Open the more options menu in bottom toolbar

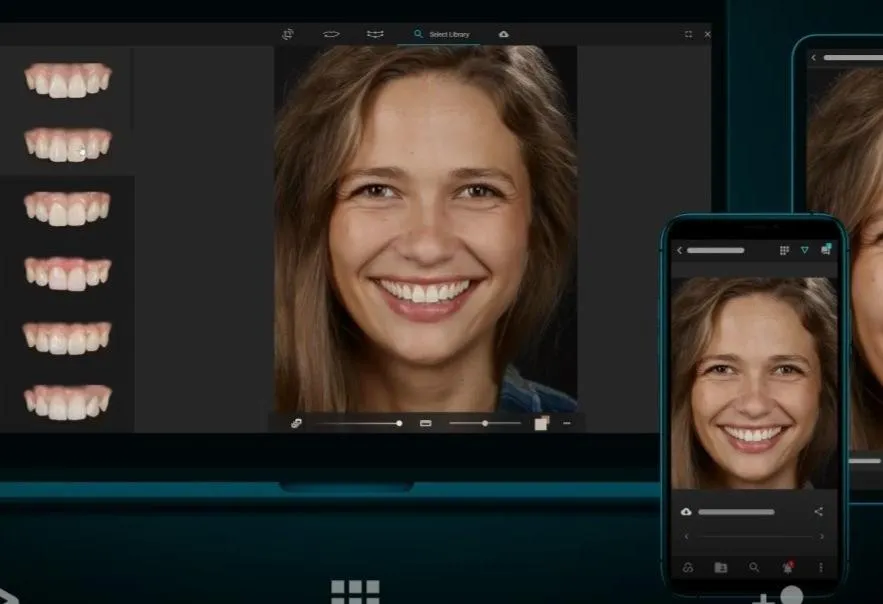tap(567, 424)
